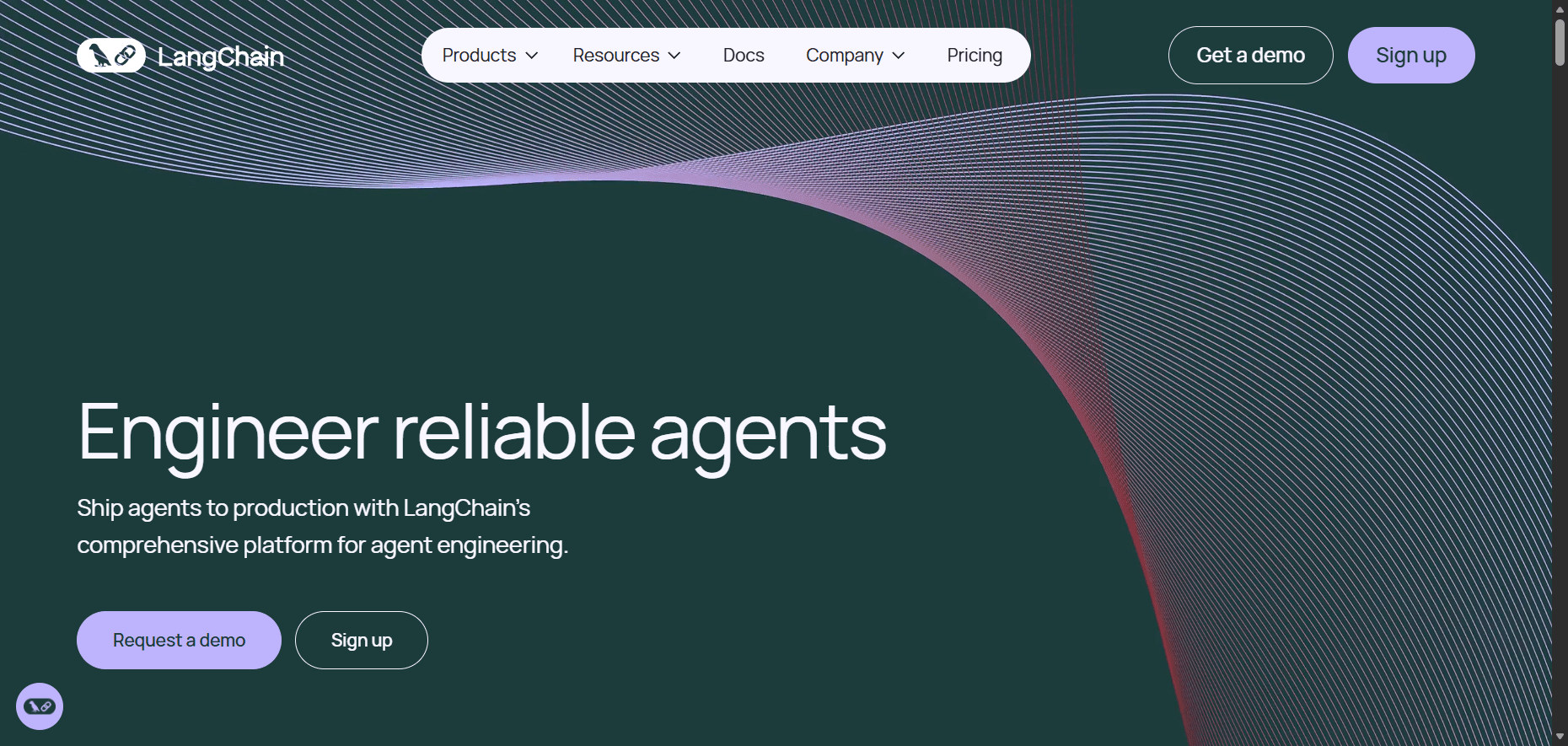This screenshot has height=746, width=1568.
Task: Open the Products menu
Action: point(479,56)
